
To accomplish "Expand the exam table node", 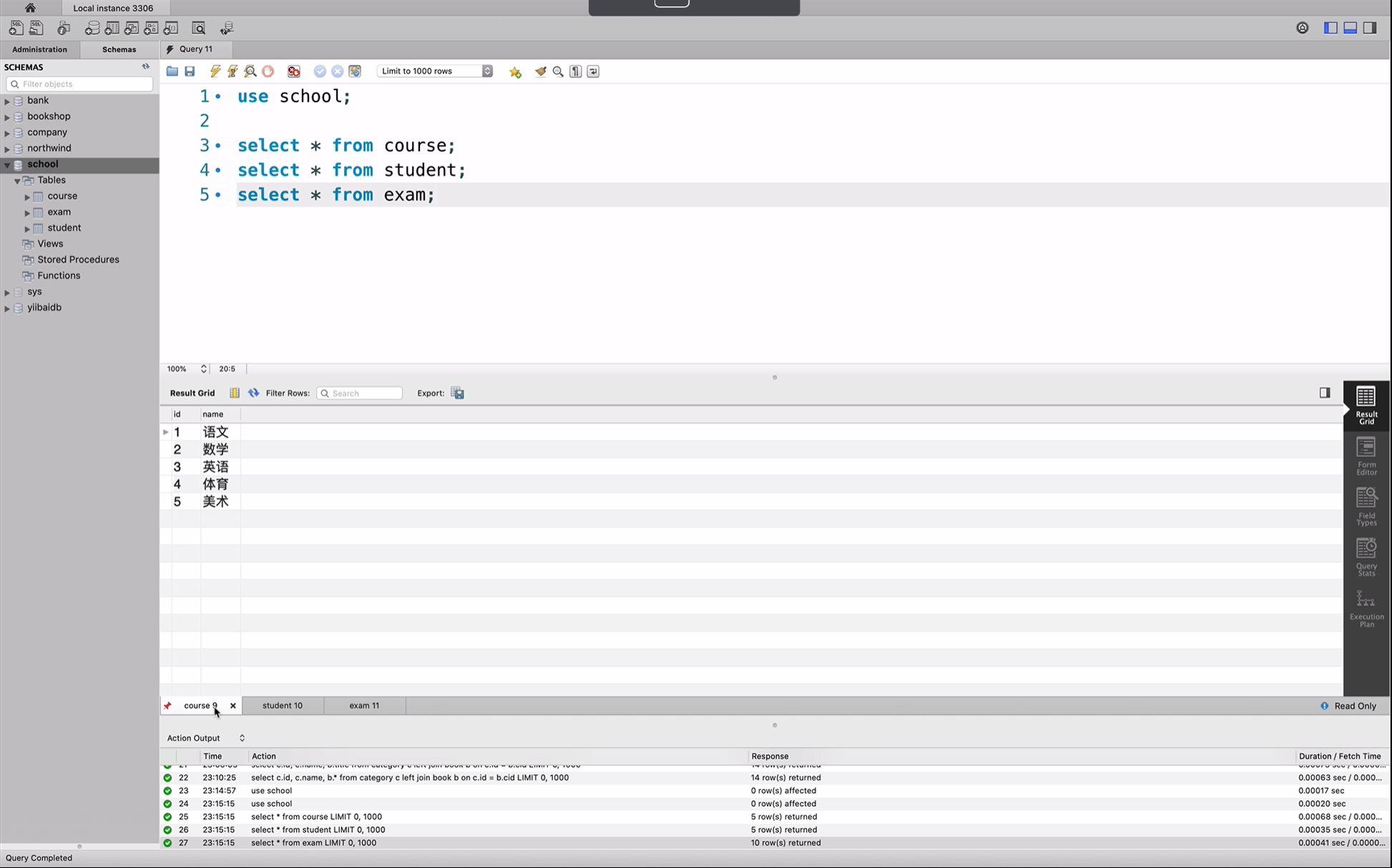I will [27, 212].
